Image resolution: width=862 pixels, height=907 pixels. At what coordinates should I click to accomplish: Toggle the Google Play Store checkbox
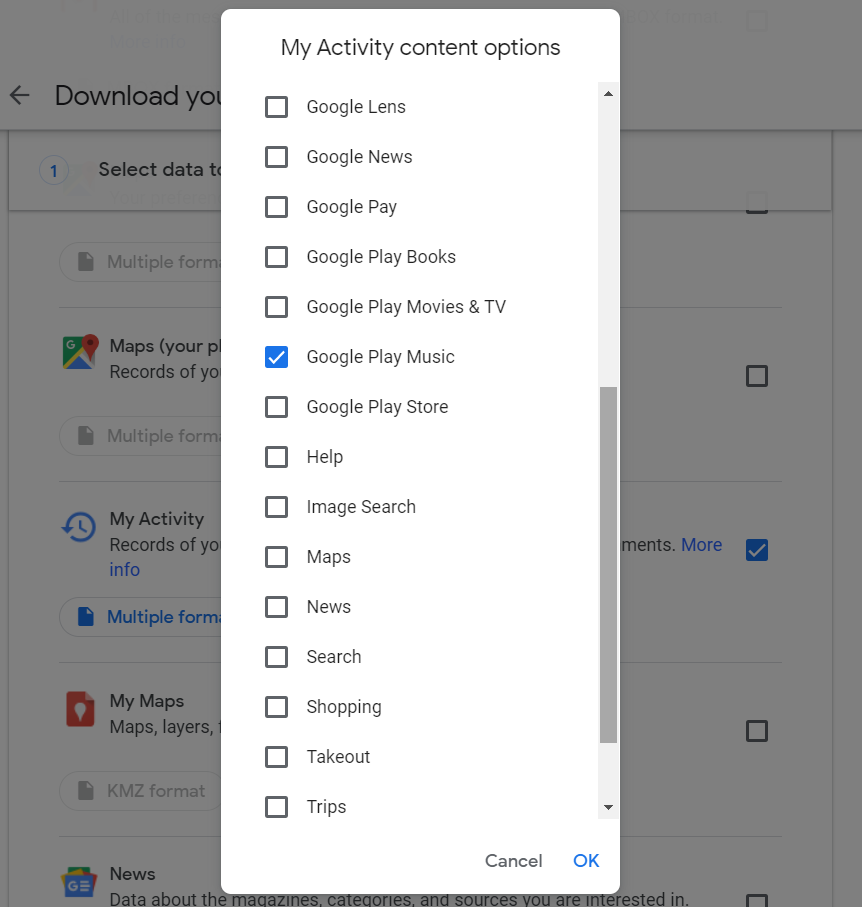click(276, 407)
